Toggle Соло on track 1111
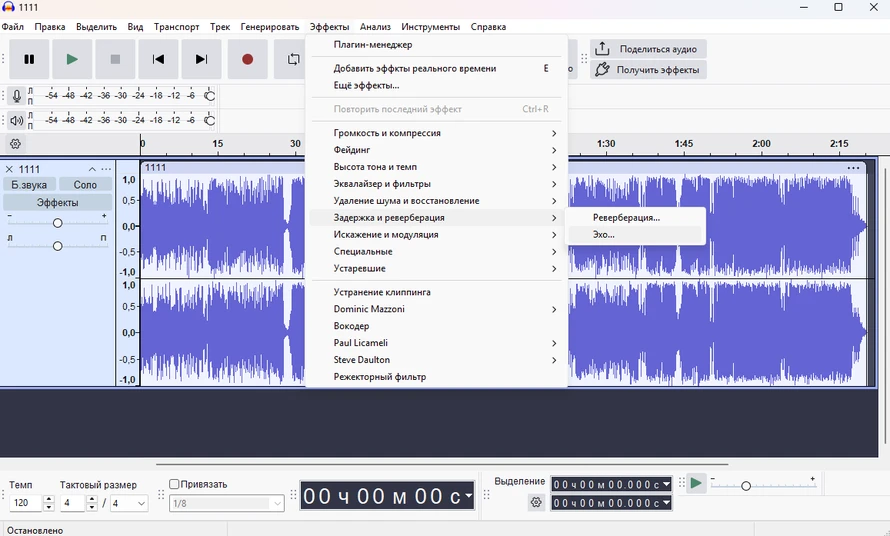Image resolution: width=890 pixels, height=536 pixels. (85, 185)
